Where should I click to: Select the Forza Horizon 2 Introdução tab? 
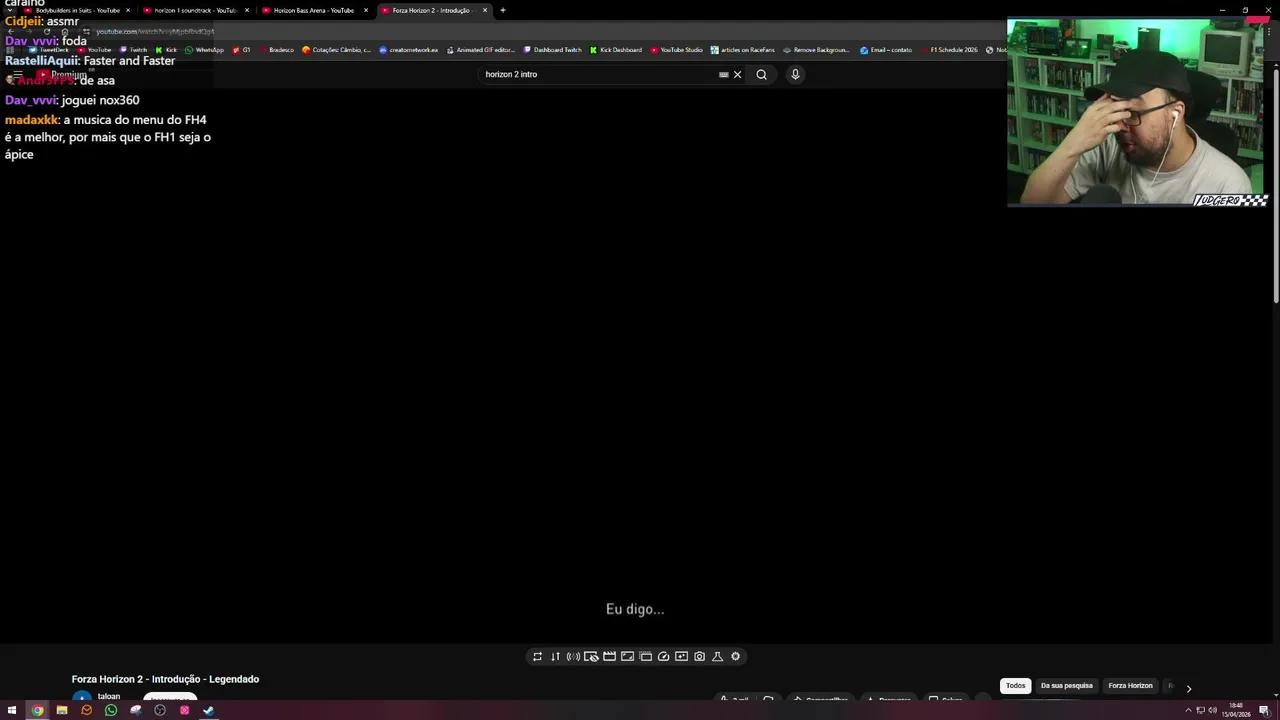[x=432, y=10]
